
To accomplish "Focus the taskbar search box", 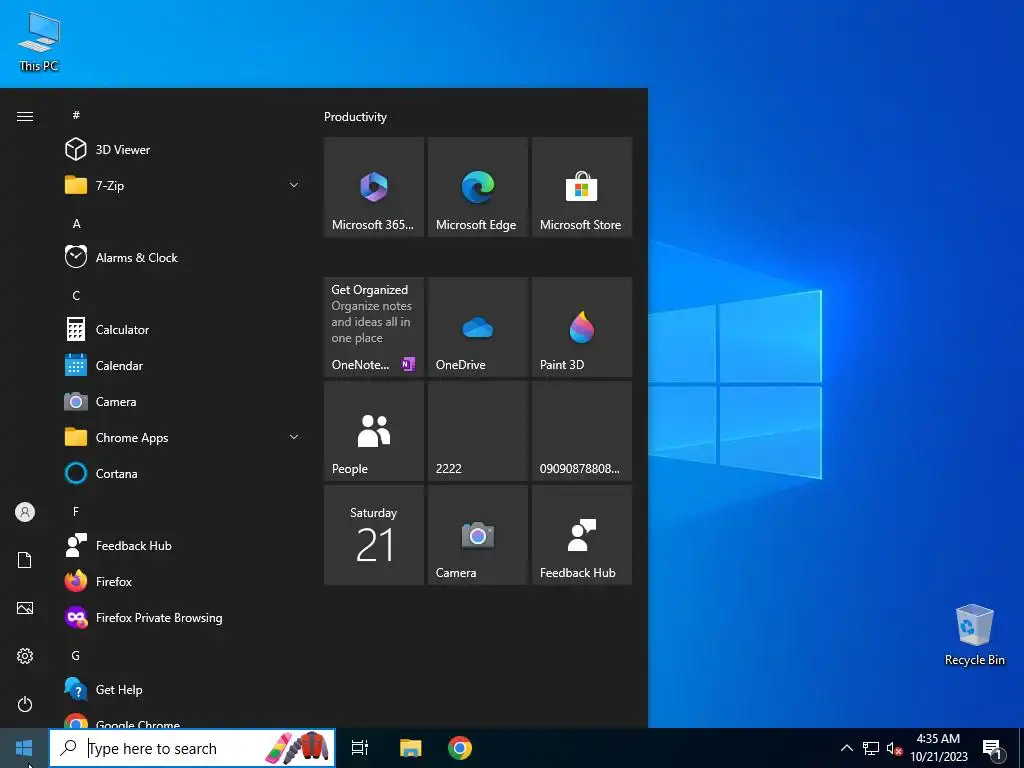I will pyautogui.click(x=193, y=748).
